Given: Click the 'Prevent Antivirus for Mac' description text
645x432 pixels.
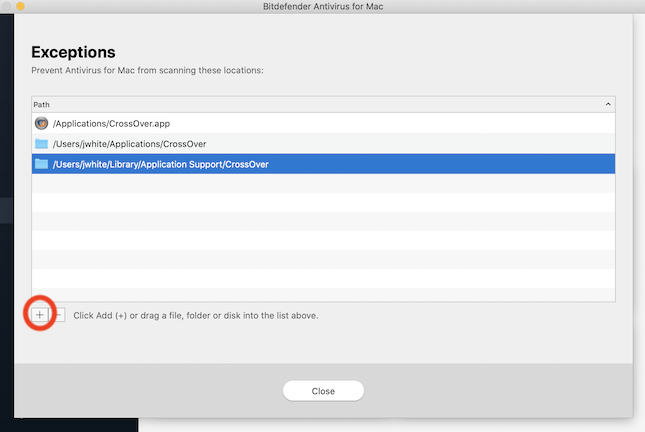Looking at the screenshot, I should click(x=147, y=71).
